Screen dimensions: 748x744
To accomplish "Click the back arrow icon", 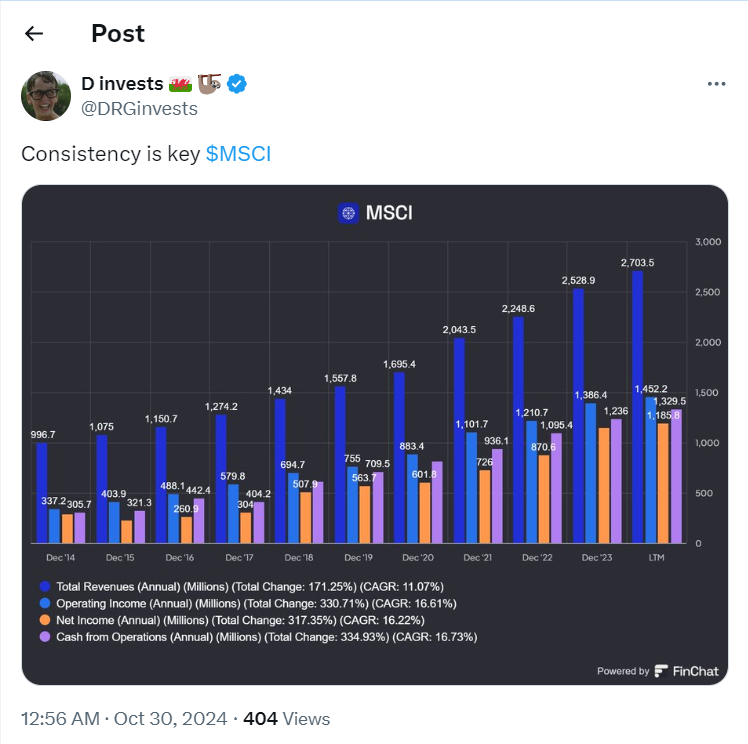I will tap(34, 33).
